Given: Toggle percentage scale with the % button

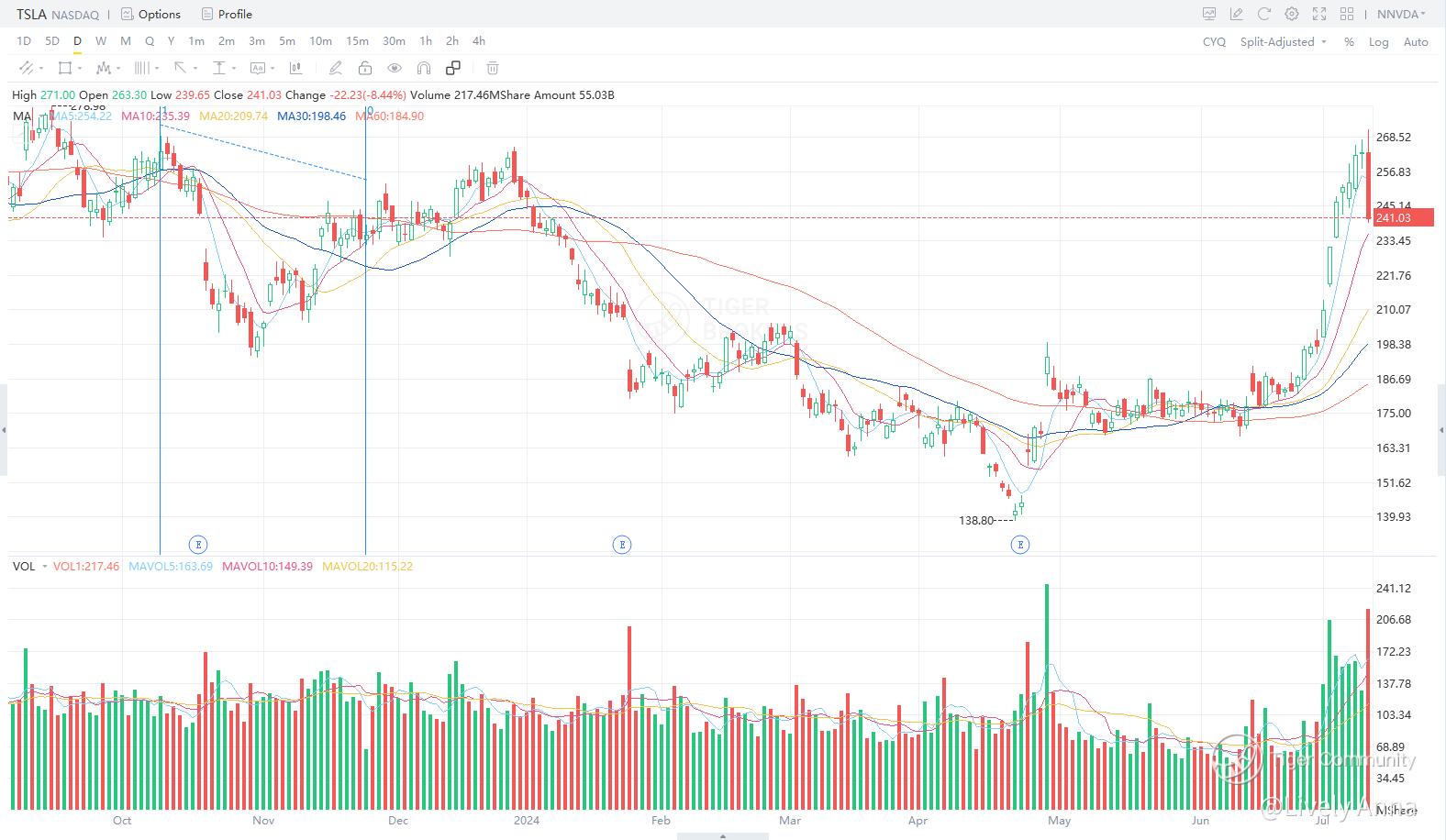Looking at the screenshot, I should click(1349, 41).
